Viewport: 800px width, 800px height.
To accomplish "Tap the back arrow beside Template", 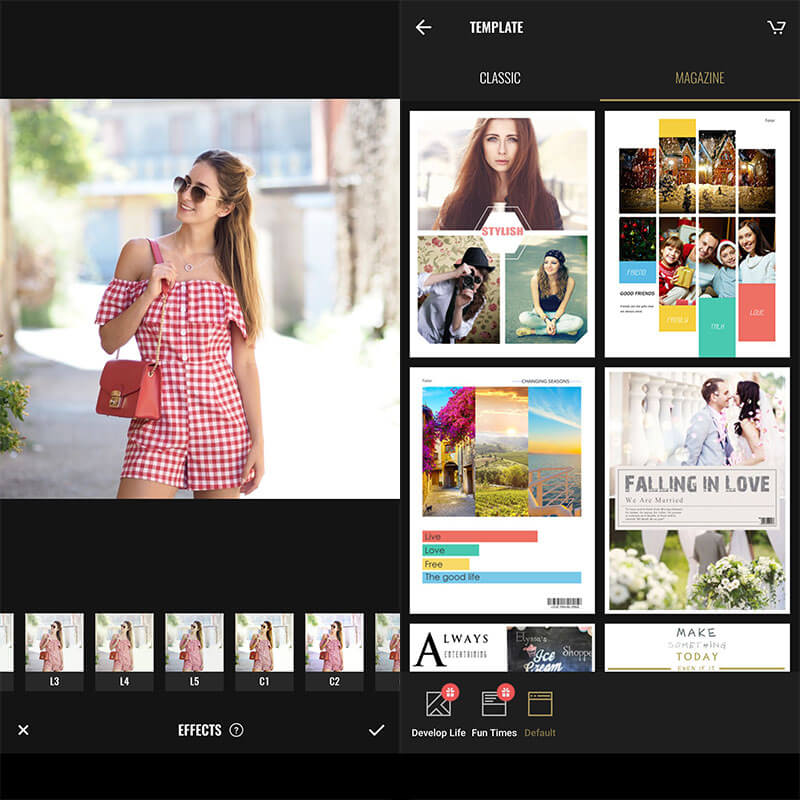I will 424,28.
